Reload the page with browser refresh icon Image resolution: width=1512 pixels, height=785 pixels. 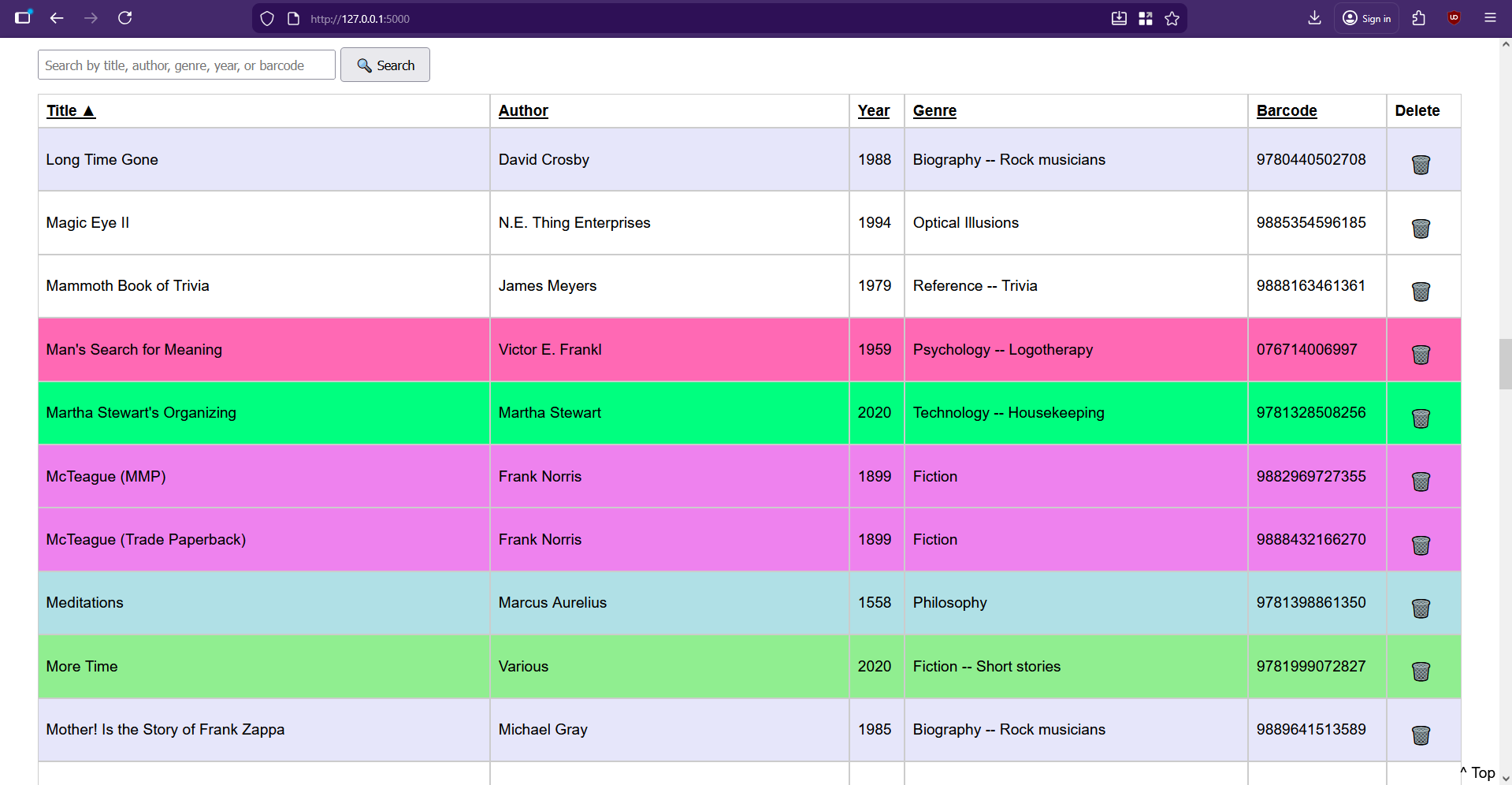(124, 18)
